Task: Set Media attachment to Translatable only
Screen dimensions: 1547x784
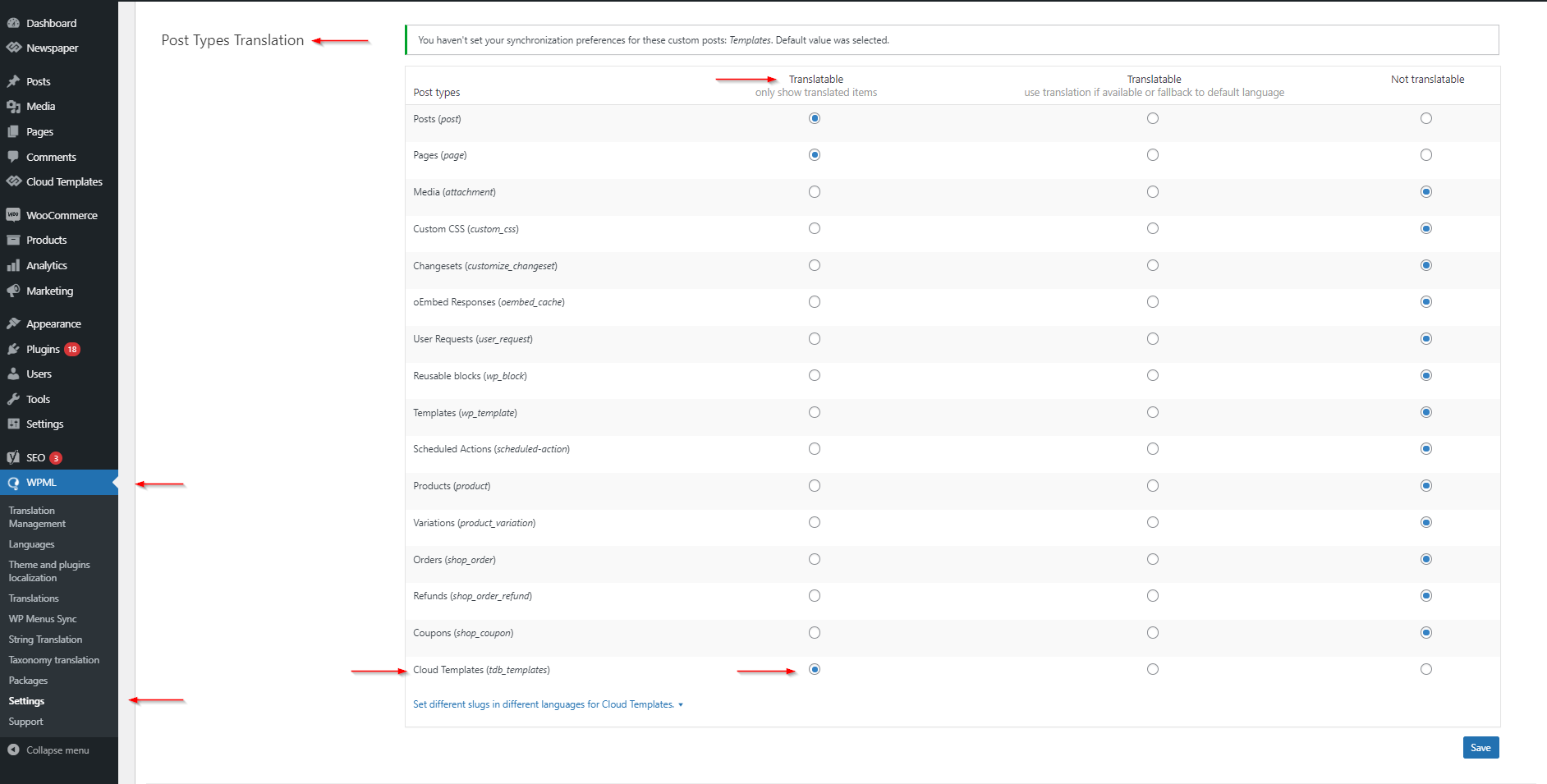Action: click(815, 191)
